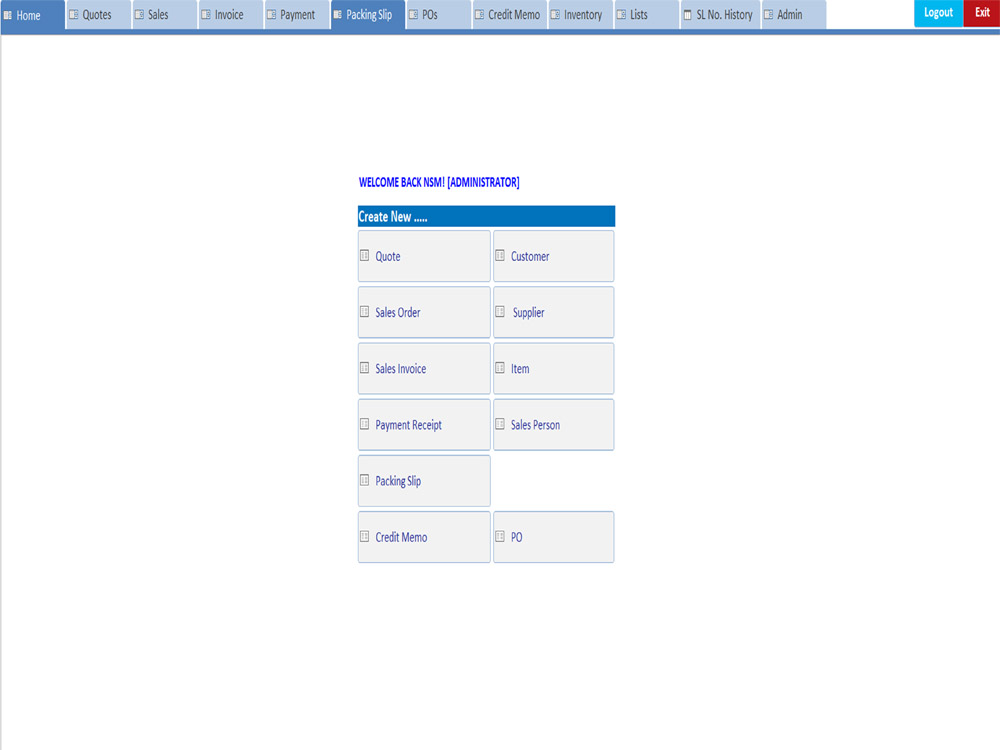
Task: Click the Quotes tab icon
Action: [73, 14]
